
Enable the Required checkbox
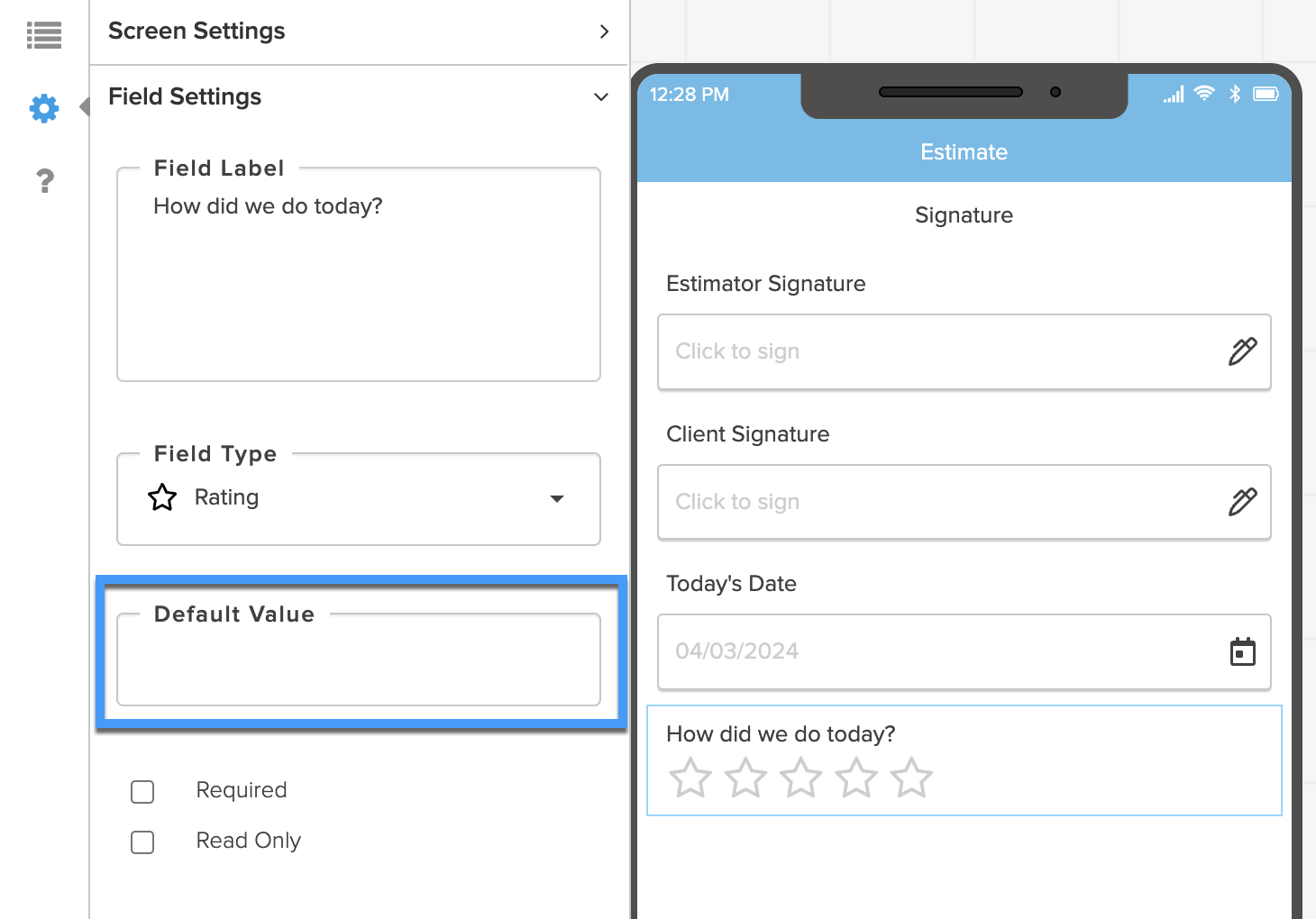pyautogui.click(x=142, y=791)
